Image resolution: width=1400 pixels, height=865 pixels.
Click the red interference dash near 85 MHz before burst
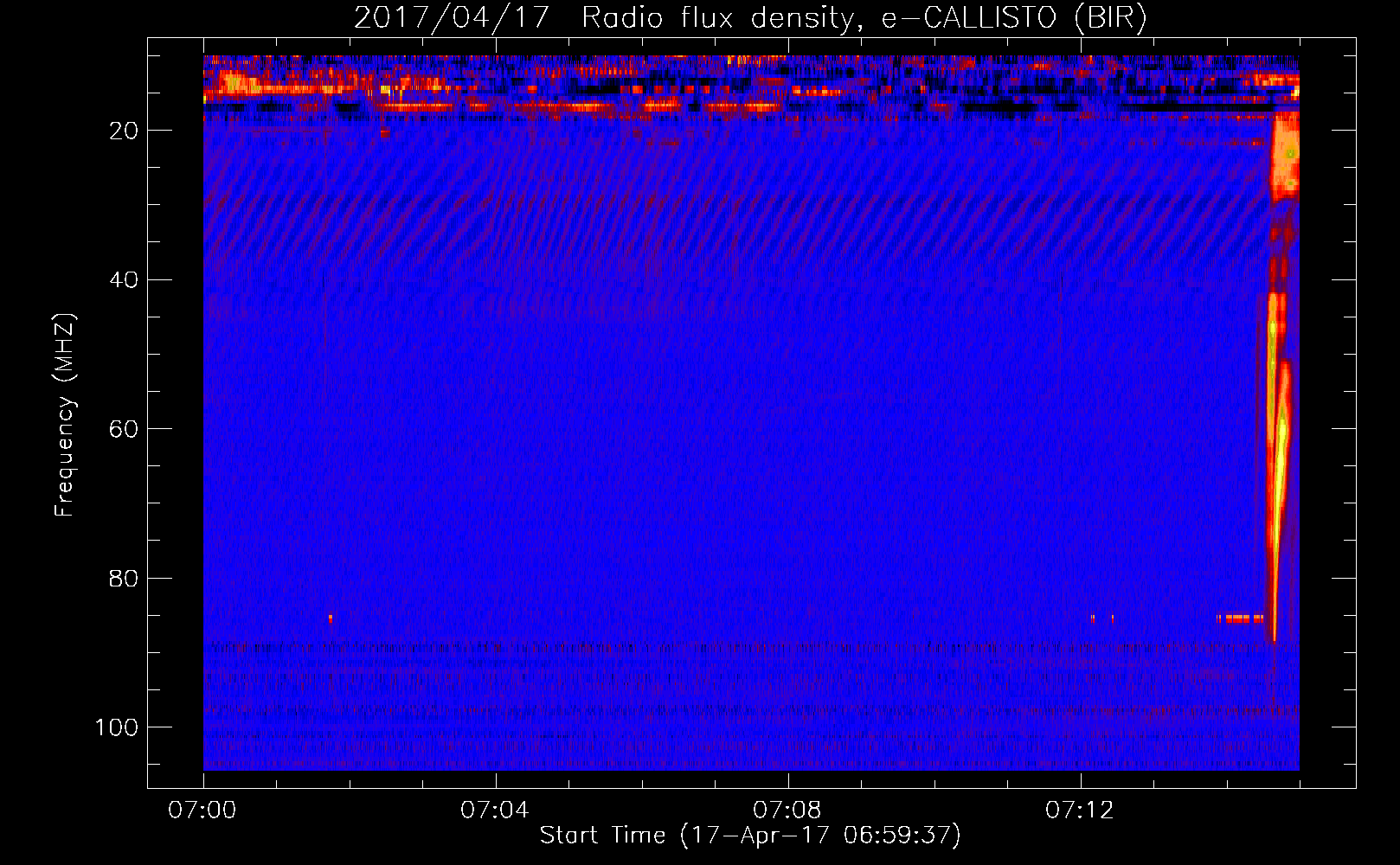[x=1240, y=618]
